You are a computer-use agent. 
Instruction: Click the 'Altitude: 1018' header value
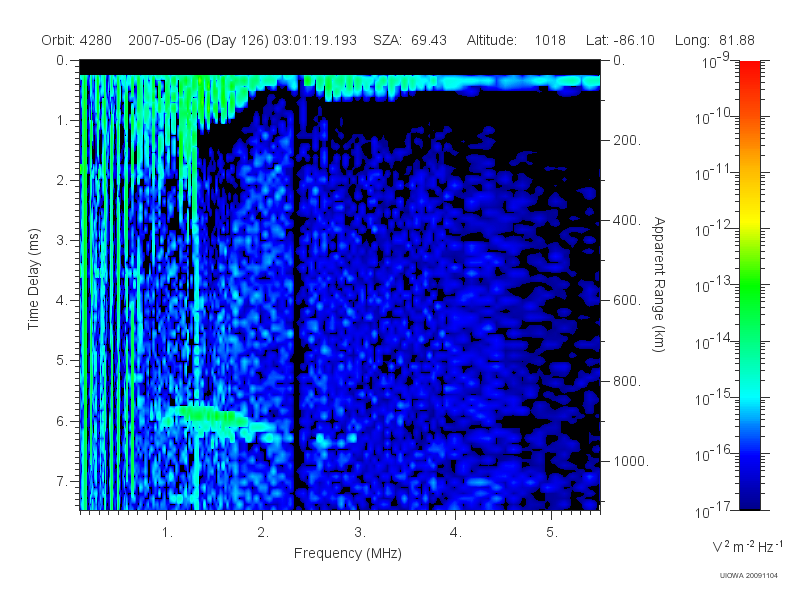pyautogui.click(x=516, y=40)
